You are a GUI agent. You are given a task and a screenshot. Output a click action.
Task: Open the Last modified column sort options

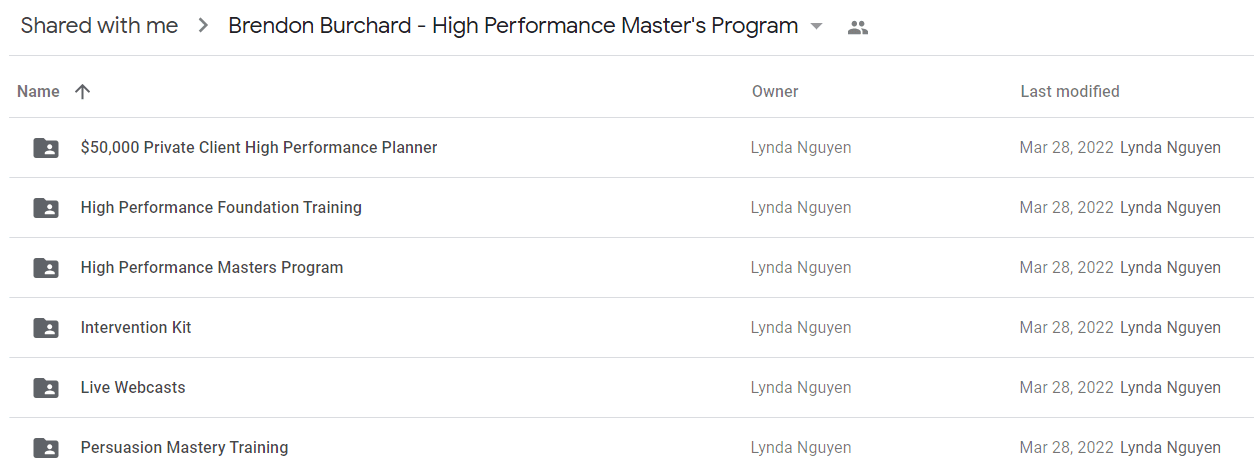(x=1070, y=91)
